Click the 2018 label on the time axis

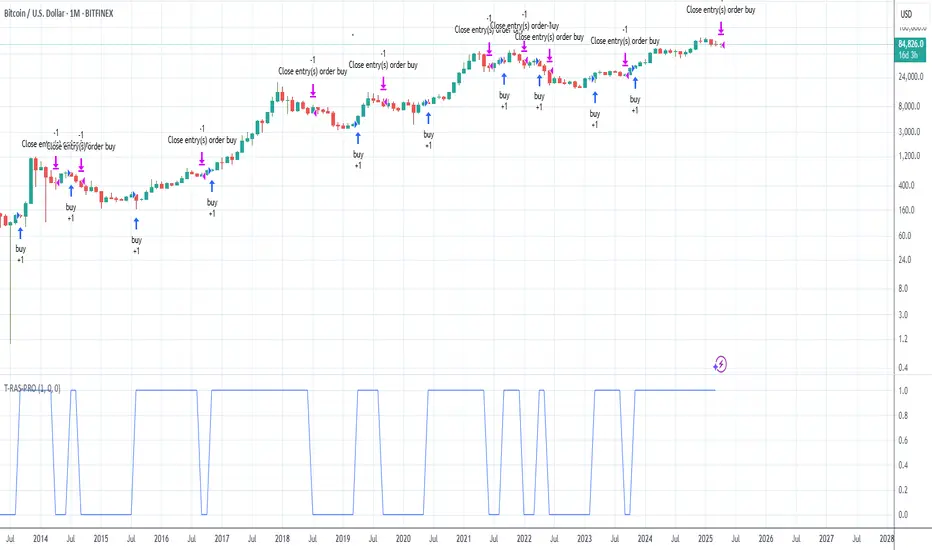(x=282, y=539)
